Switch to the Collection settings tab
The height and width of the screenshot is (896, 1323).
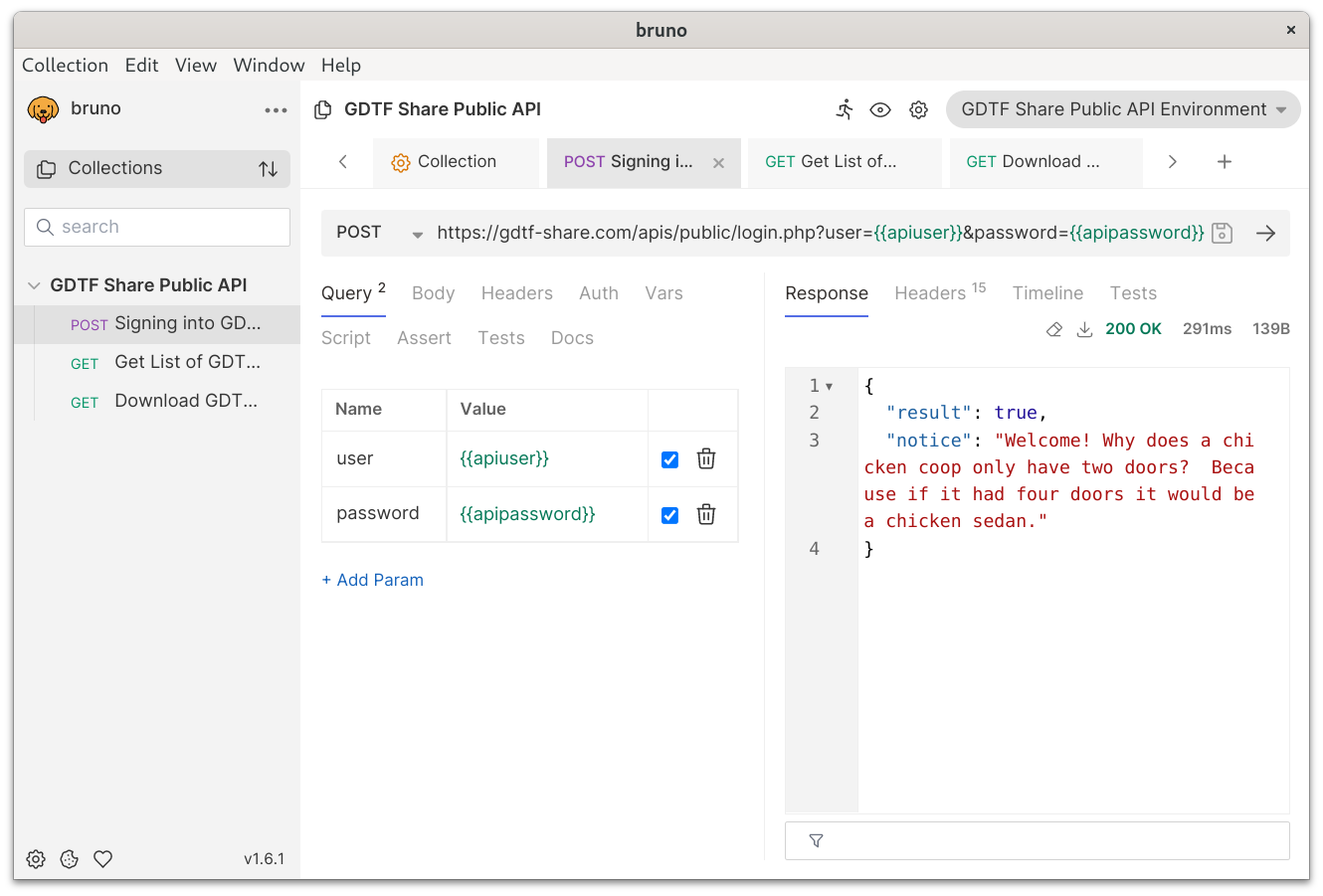(x=456, y=162)
